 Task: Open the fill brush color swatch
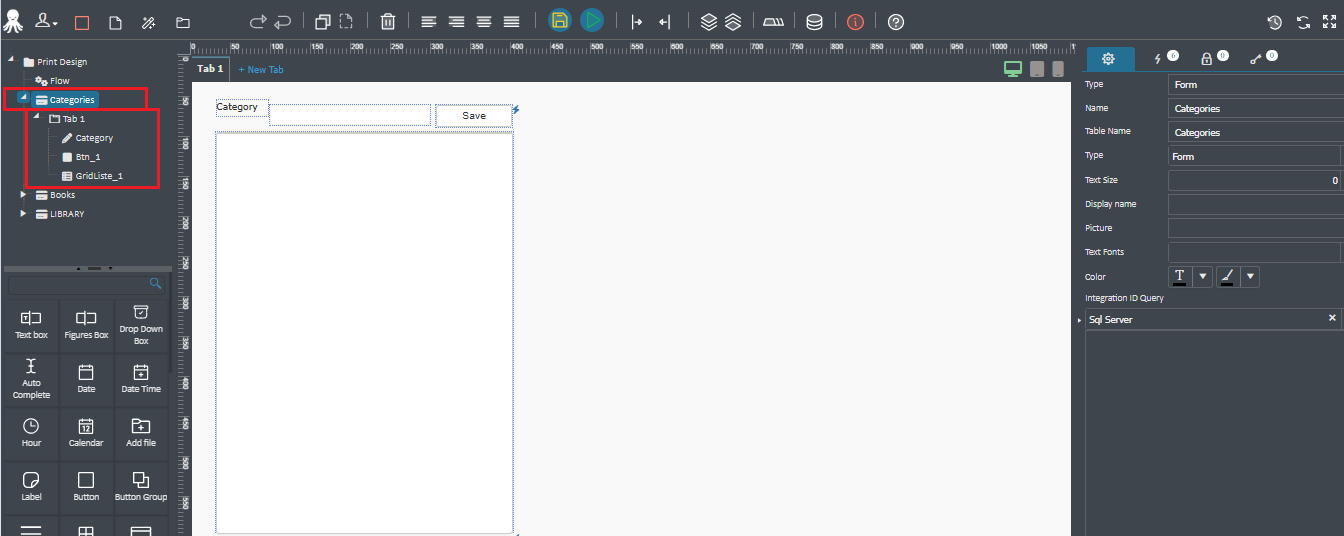tap(1227, 276)
